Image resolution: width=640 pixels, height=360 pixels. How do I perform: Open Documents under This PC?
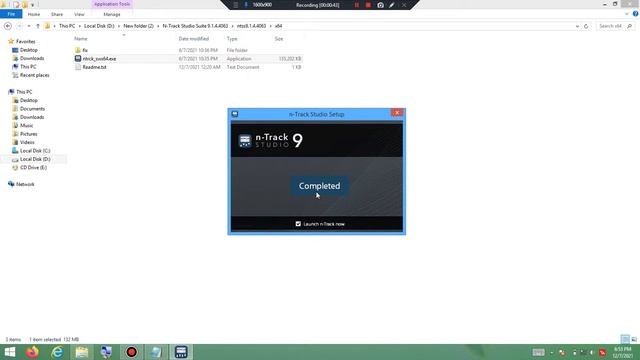[32, 109]
